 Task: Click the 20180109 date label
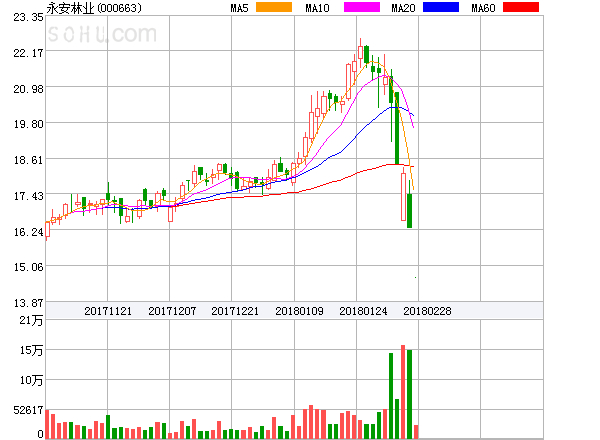pos(299,311)
